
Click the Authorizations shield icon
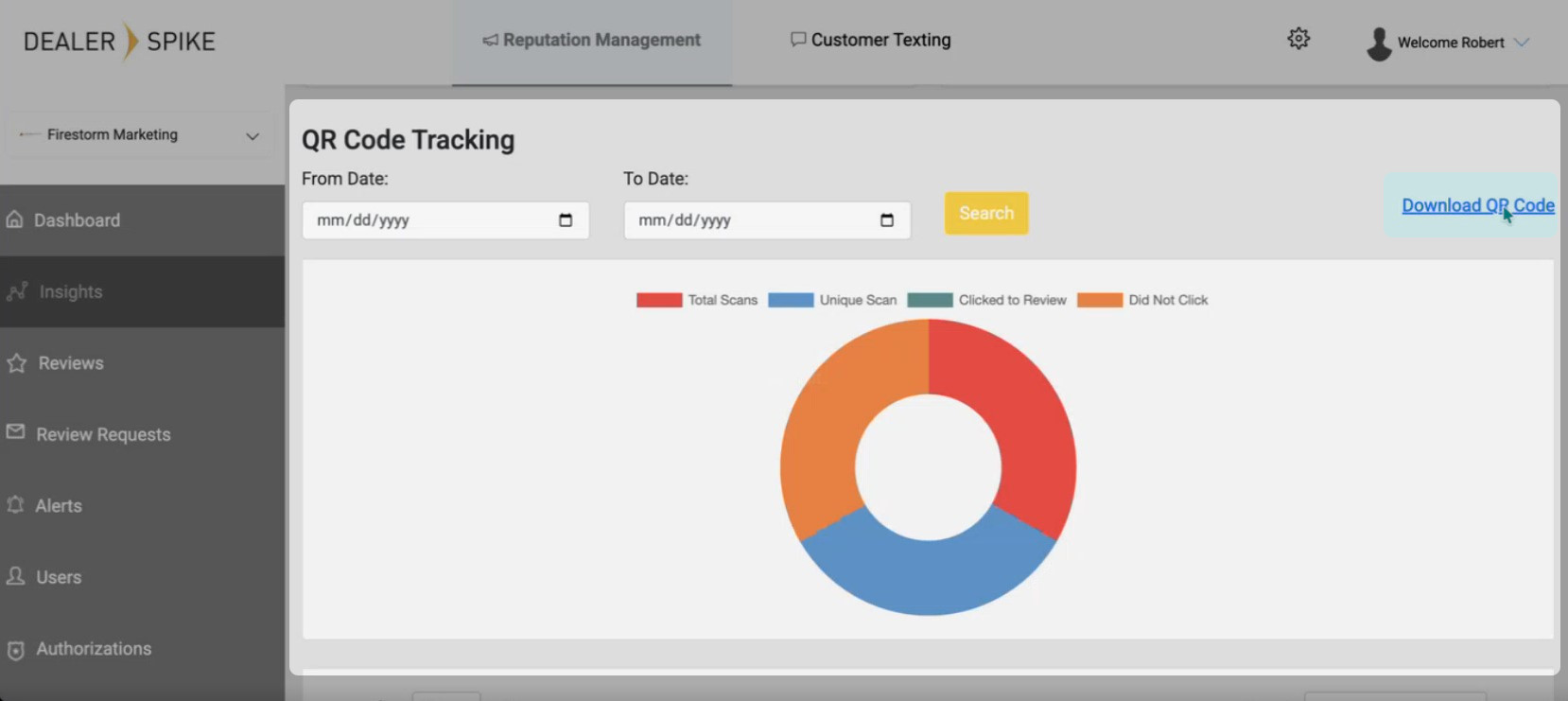point(15,650)
